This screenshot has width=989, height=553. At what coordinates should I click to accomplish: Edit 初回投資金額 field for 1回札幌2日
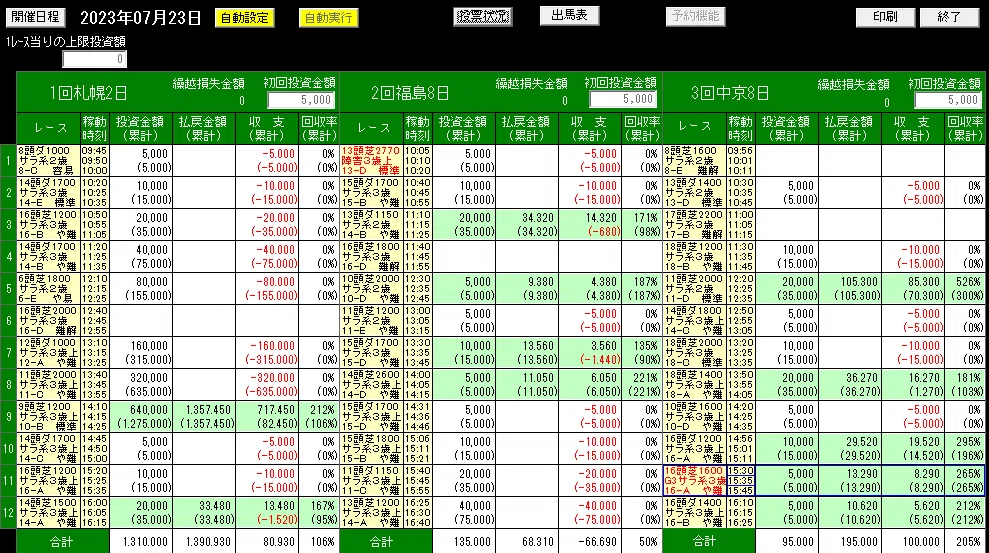click(301, 100)
